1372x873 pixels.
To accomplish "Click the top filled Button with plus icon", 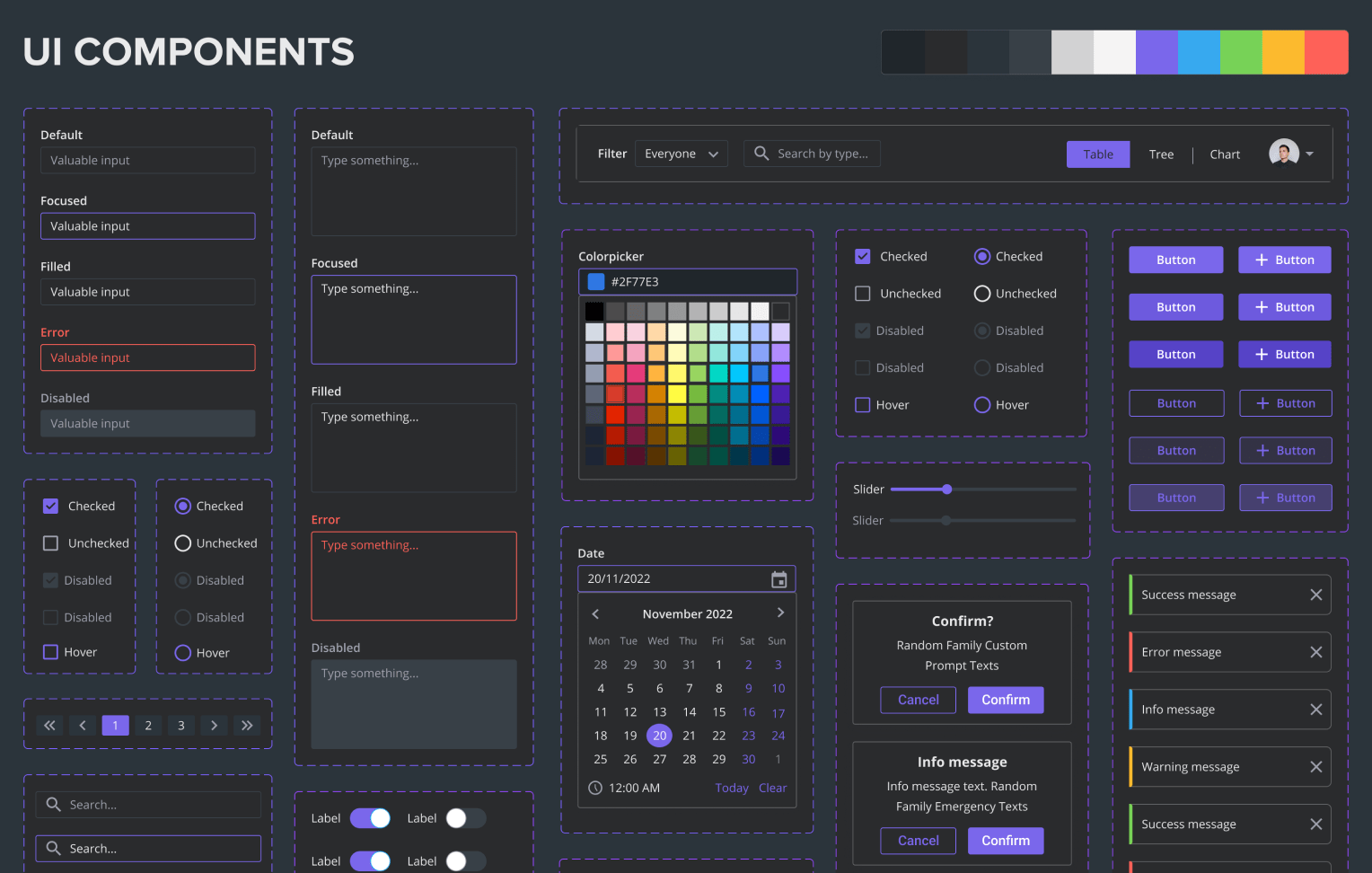I will coord(1285,260).
